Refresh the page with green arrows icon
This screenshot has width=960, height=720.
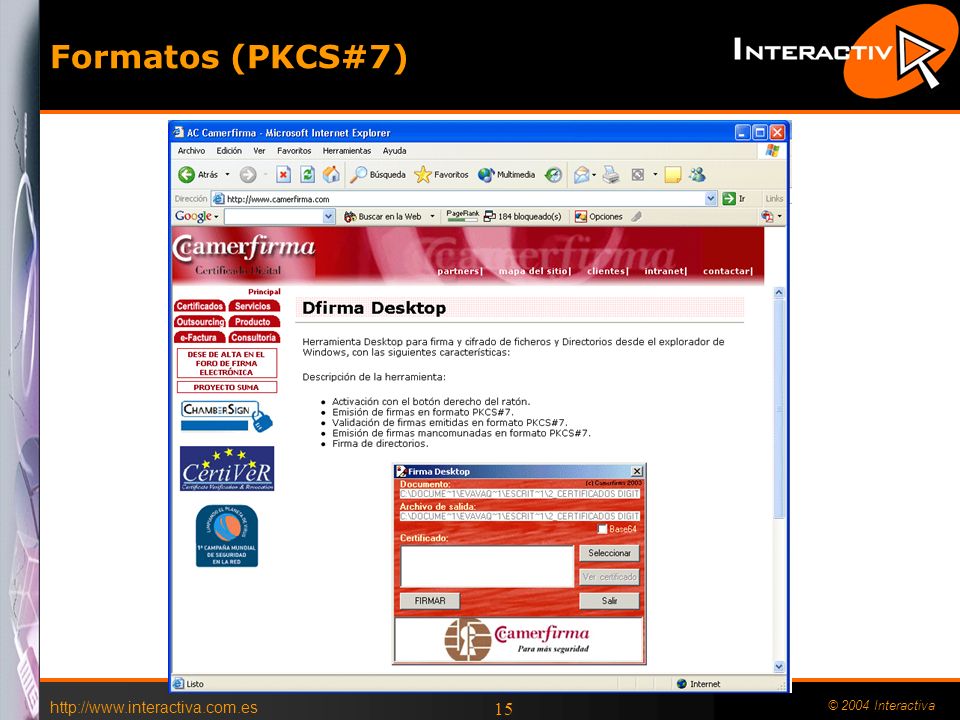(x=307, y=175)
